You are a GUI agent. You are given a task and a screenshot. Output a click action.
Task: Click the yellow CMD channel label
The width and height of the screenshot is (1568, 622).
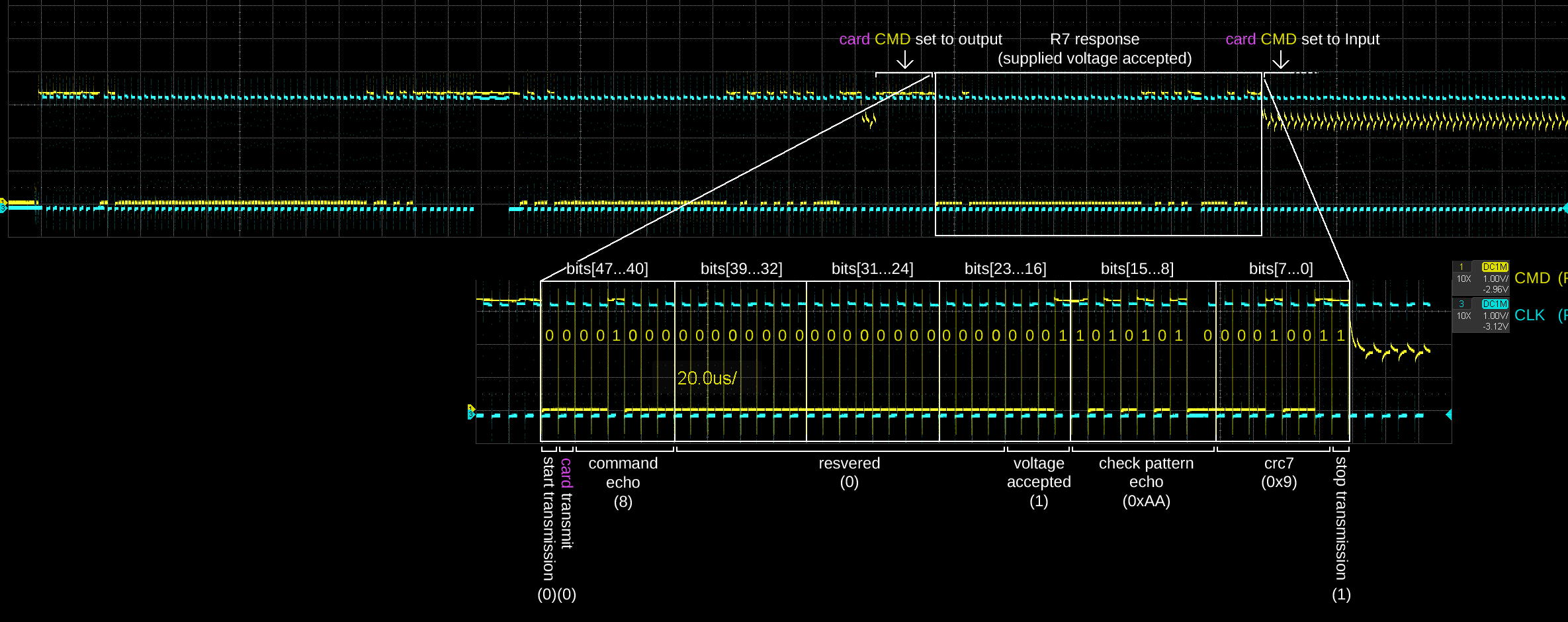(1532, 278)
